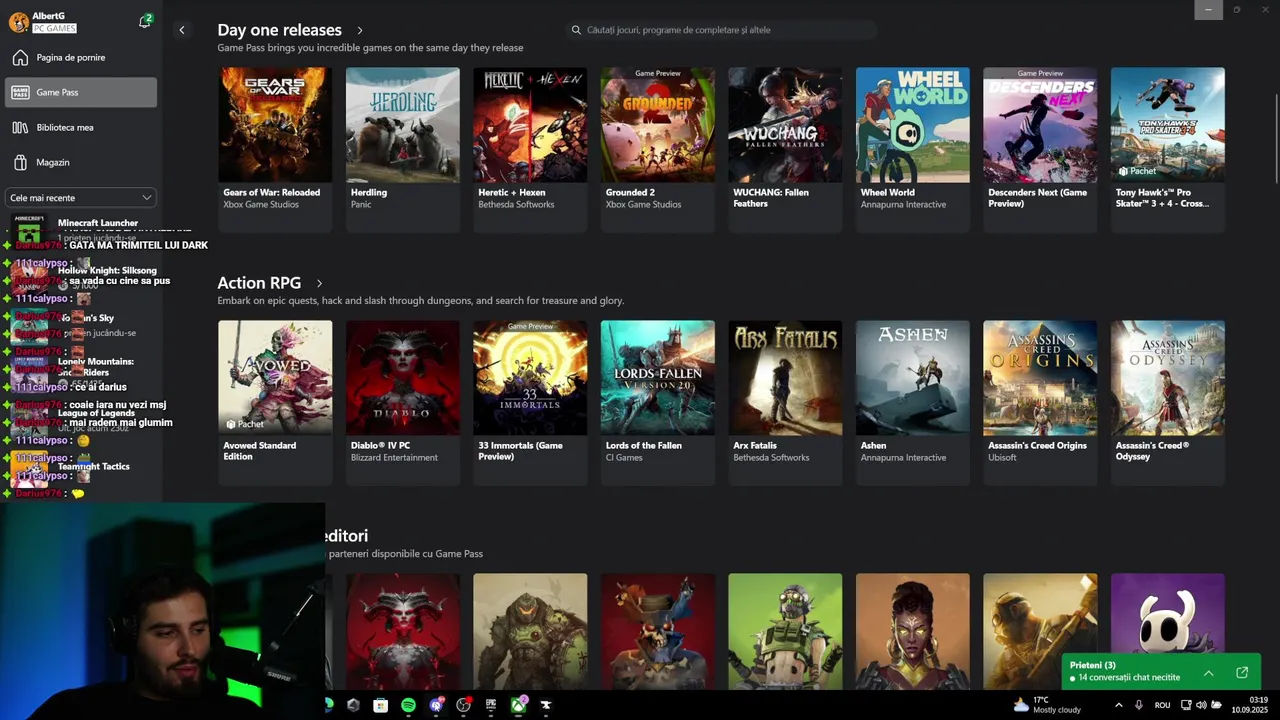This screenshot has height=720, width=1280.
Task: Open Prieteni (3) friends bar
Action: (x=1161, y=671)
